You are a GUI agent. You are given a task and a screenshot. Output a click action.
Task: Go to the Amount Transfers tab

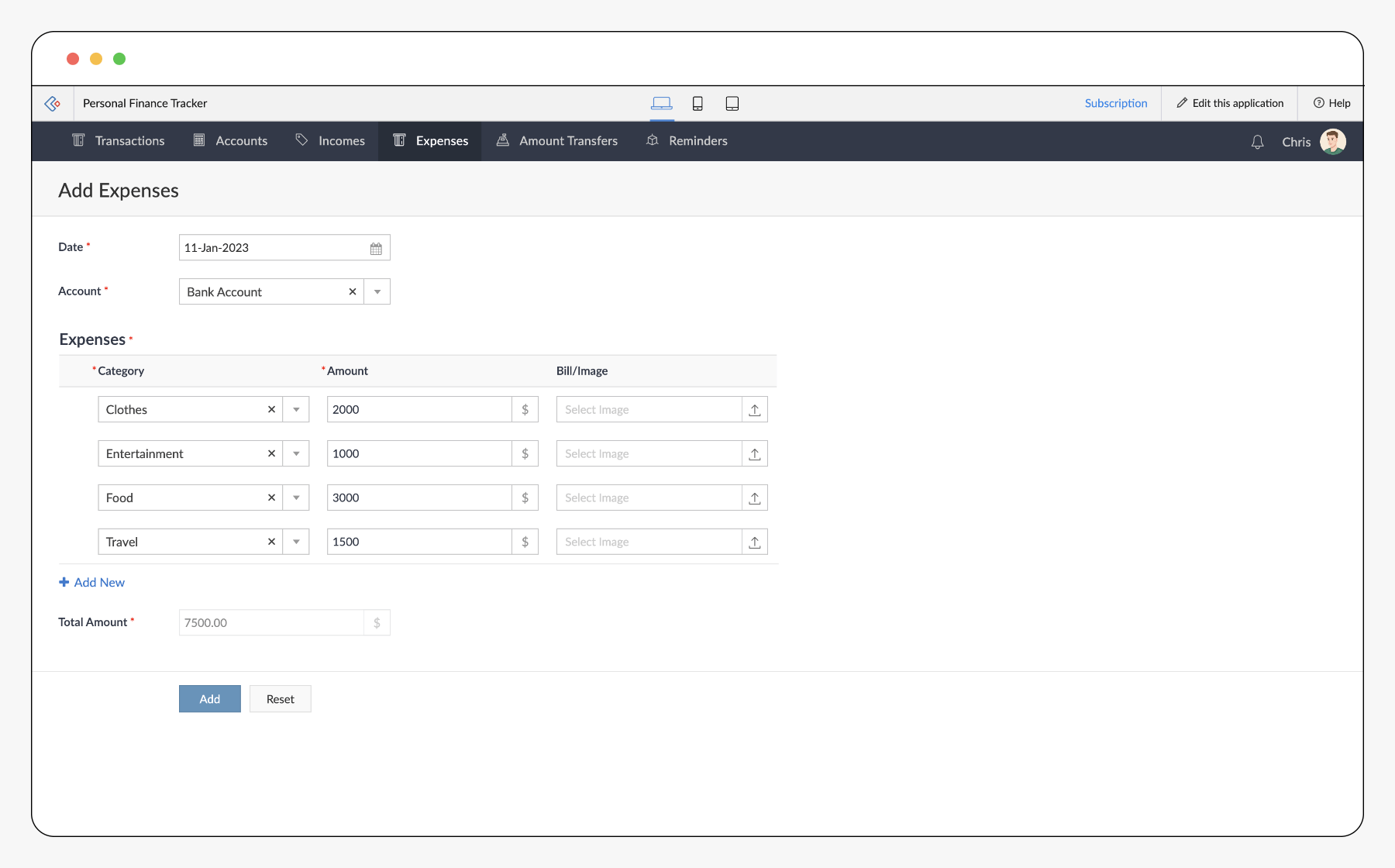point(557,141)
